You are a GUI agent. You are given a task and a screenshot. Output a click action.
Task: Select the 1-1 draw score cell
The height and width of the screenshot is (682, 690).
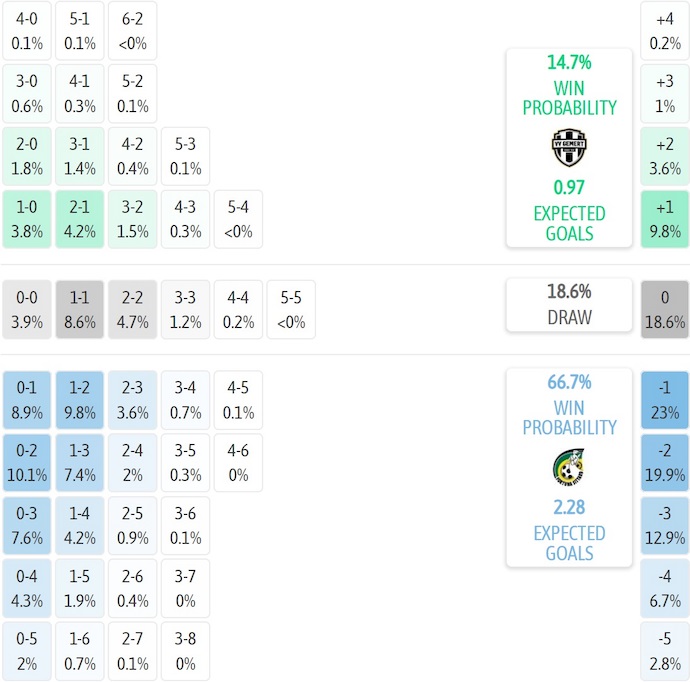[x=80, y=311]
